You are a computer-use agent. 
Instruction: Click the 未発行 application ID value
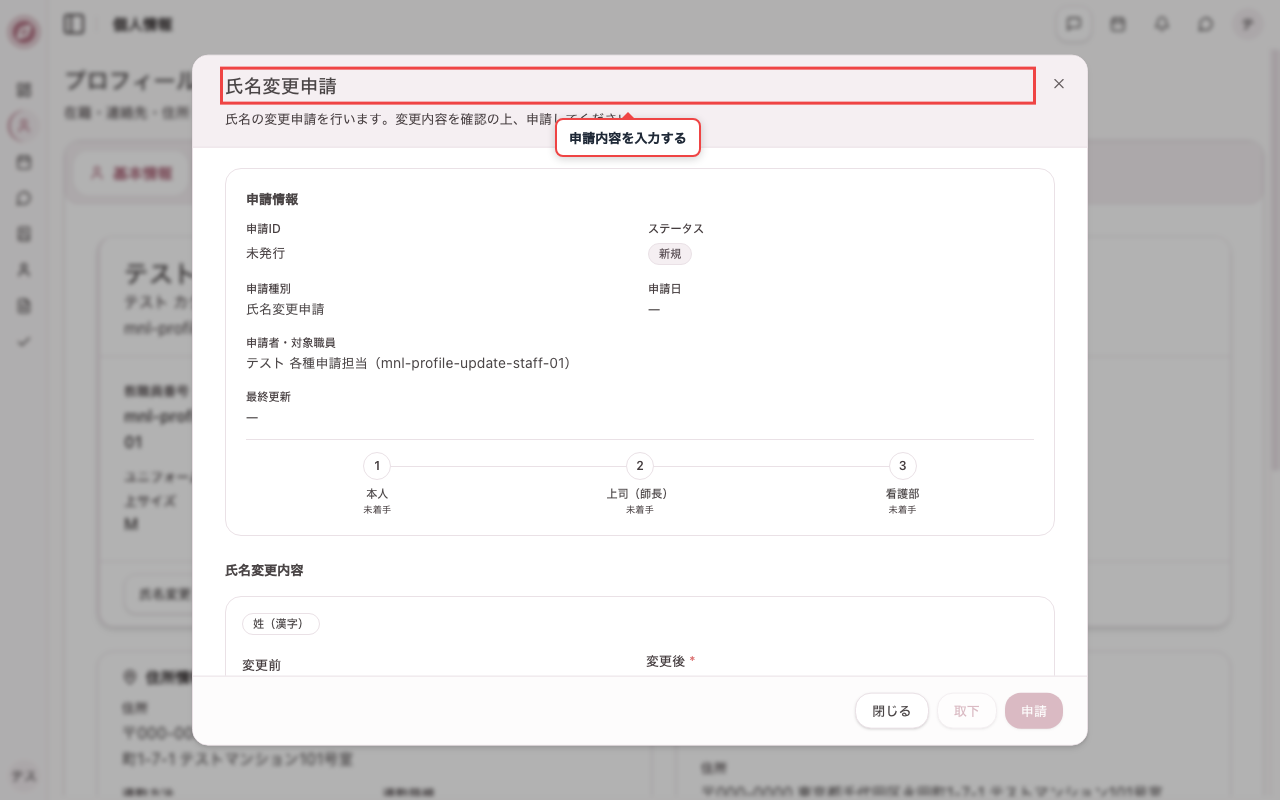click(x=265, y=253)
